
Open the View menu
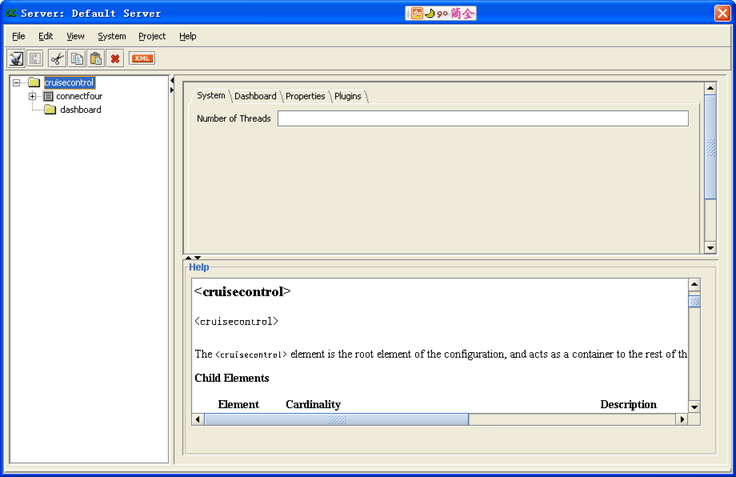coord(75,36)
